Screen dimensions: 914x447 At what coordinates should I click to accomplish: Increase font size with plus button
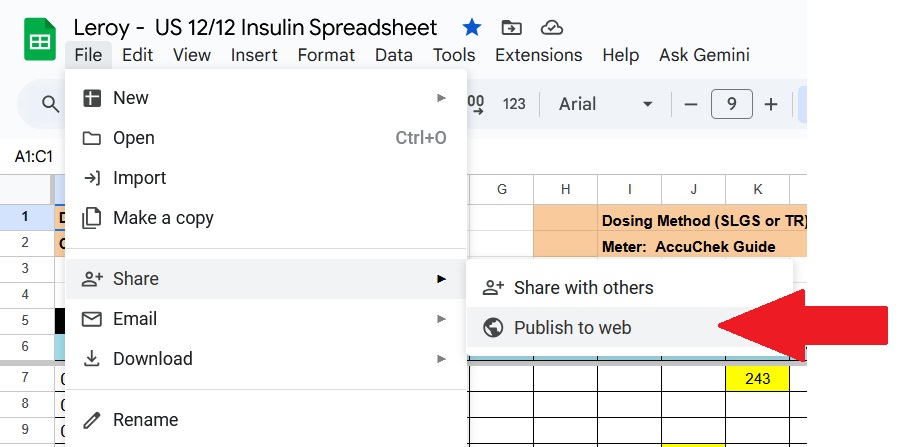(x=771, y=104)
